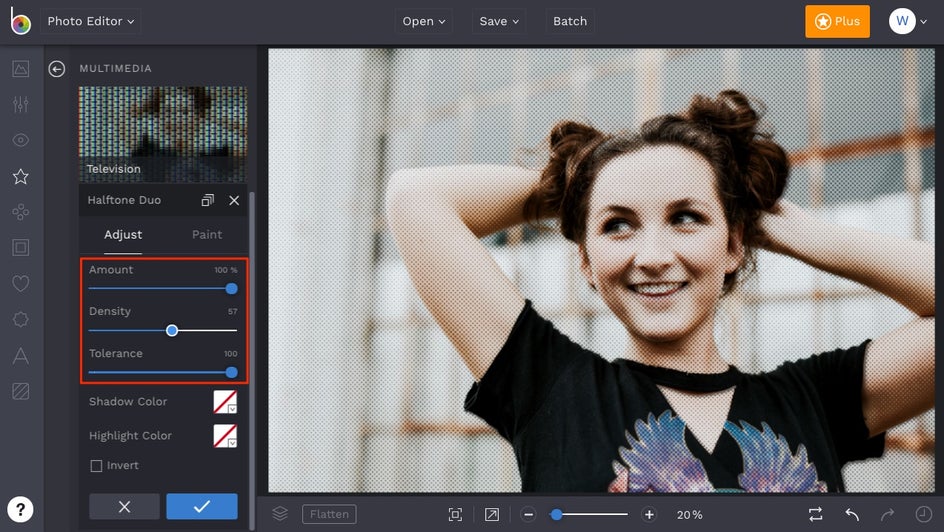Image resolution: width=944 pixels, height=532 pixels.
Task: Expand the Photo Editor dropdown
Action: coord(91,21)
